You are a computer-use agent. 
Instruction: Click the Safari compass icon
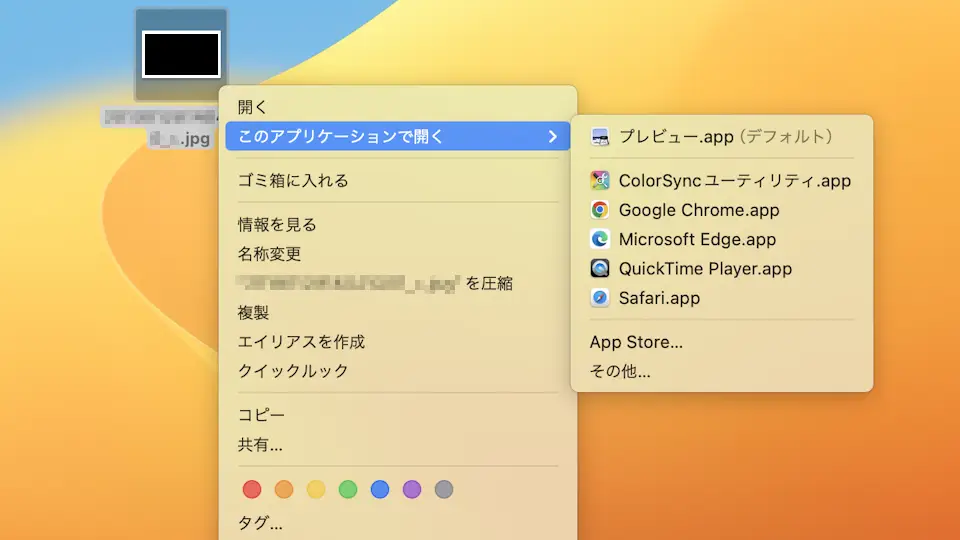tap(600, 298)
